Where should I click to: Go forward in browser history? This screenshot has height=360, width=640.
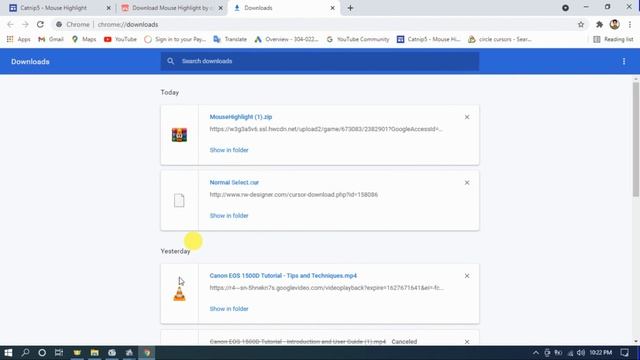pyautogui.click(x=25, y=24)
